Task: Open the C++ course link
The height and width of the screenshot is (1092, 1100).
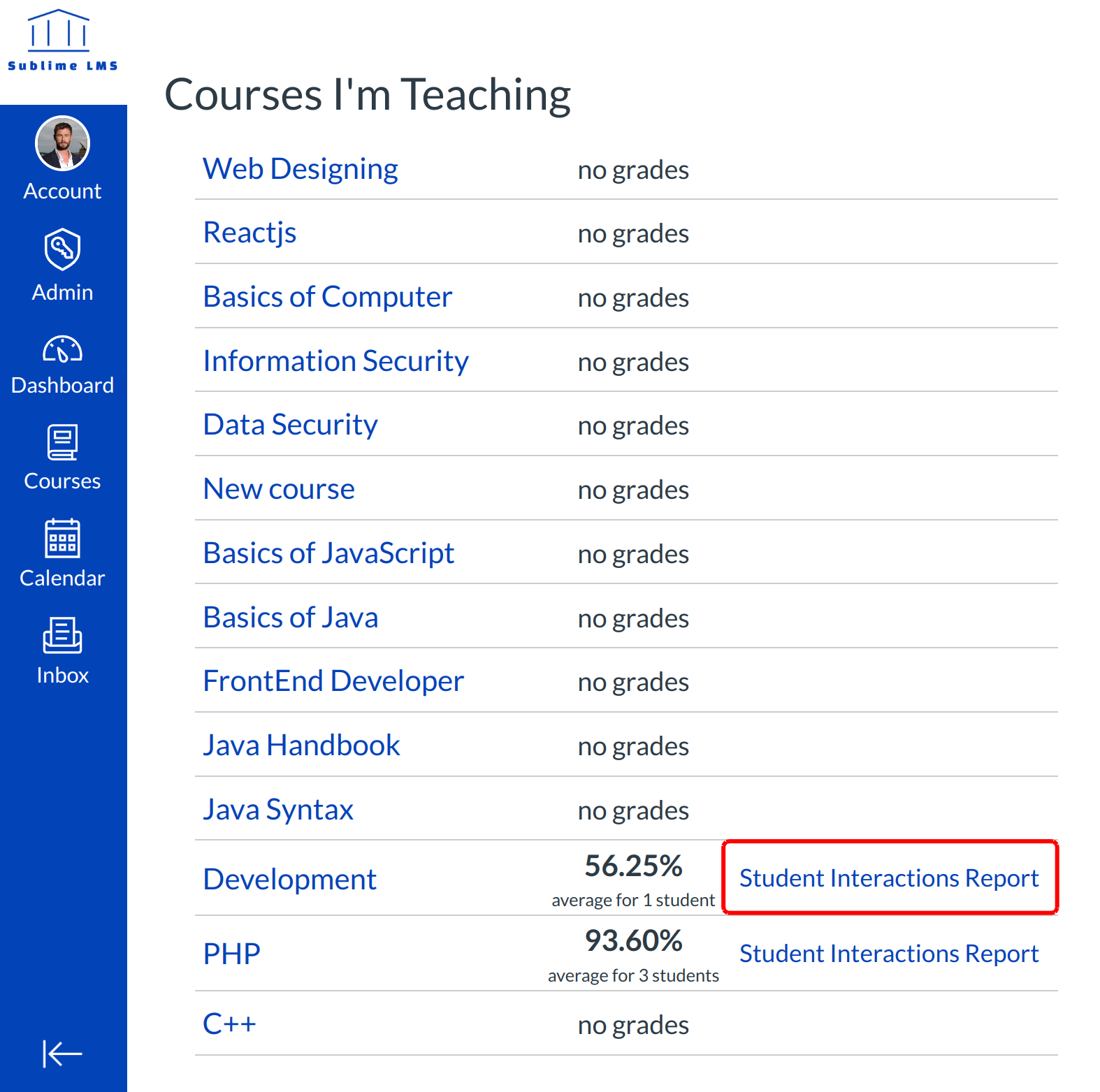Action: [229, 1024]
